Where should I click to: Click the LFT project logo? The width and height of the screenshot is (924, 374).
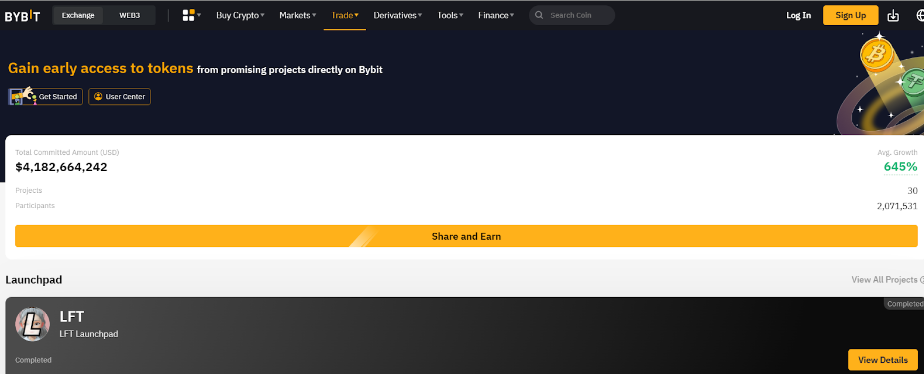click(32, 323)
